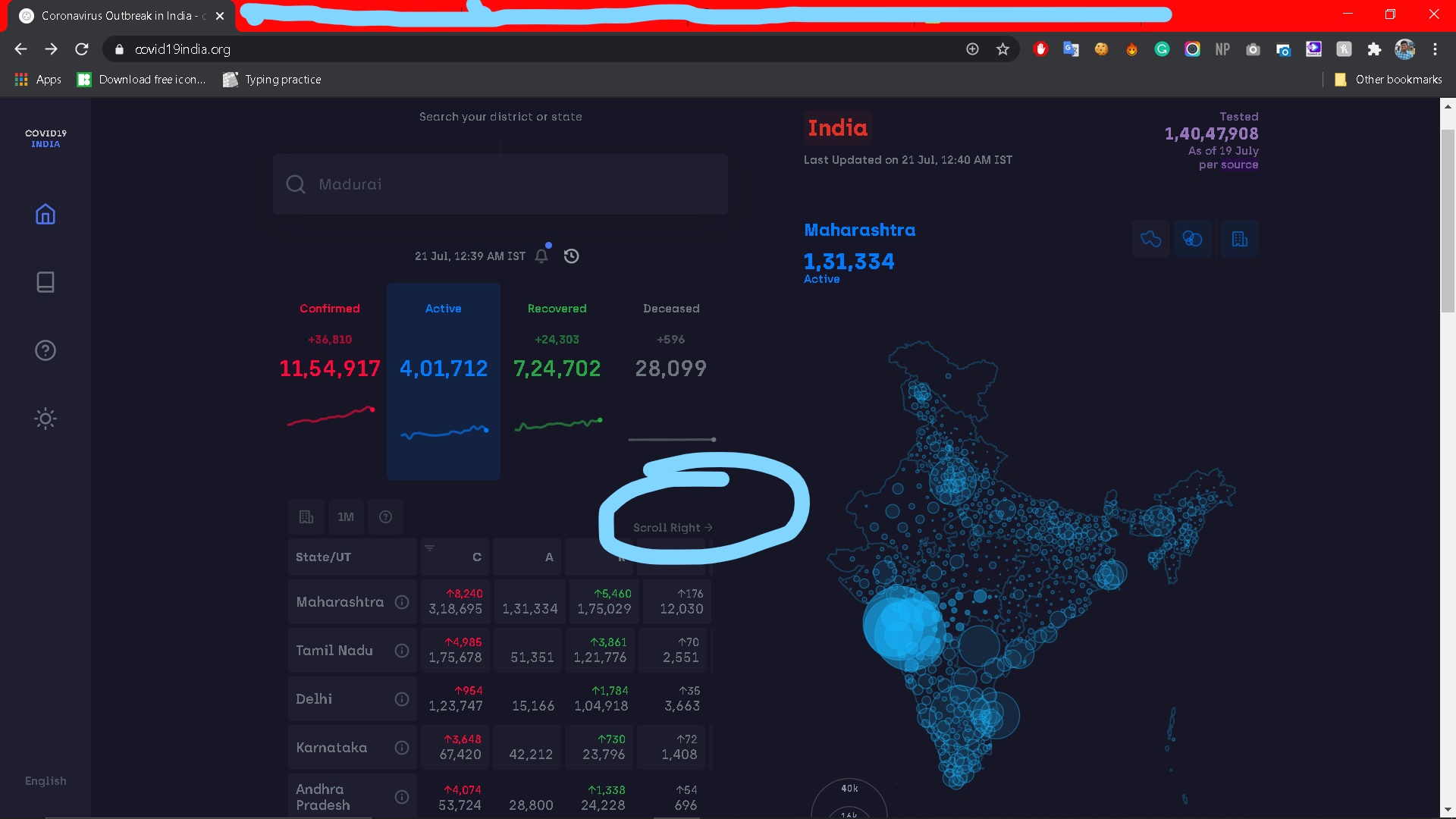Go back in browser
The height and width of the screenshot is (819, 1456).
pyautogui.click(x=20, y=49)
